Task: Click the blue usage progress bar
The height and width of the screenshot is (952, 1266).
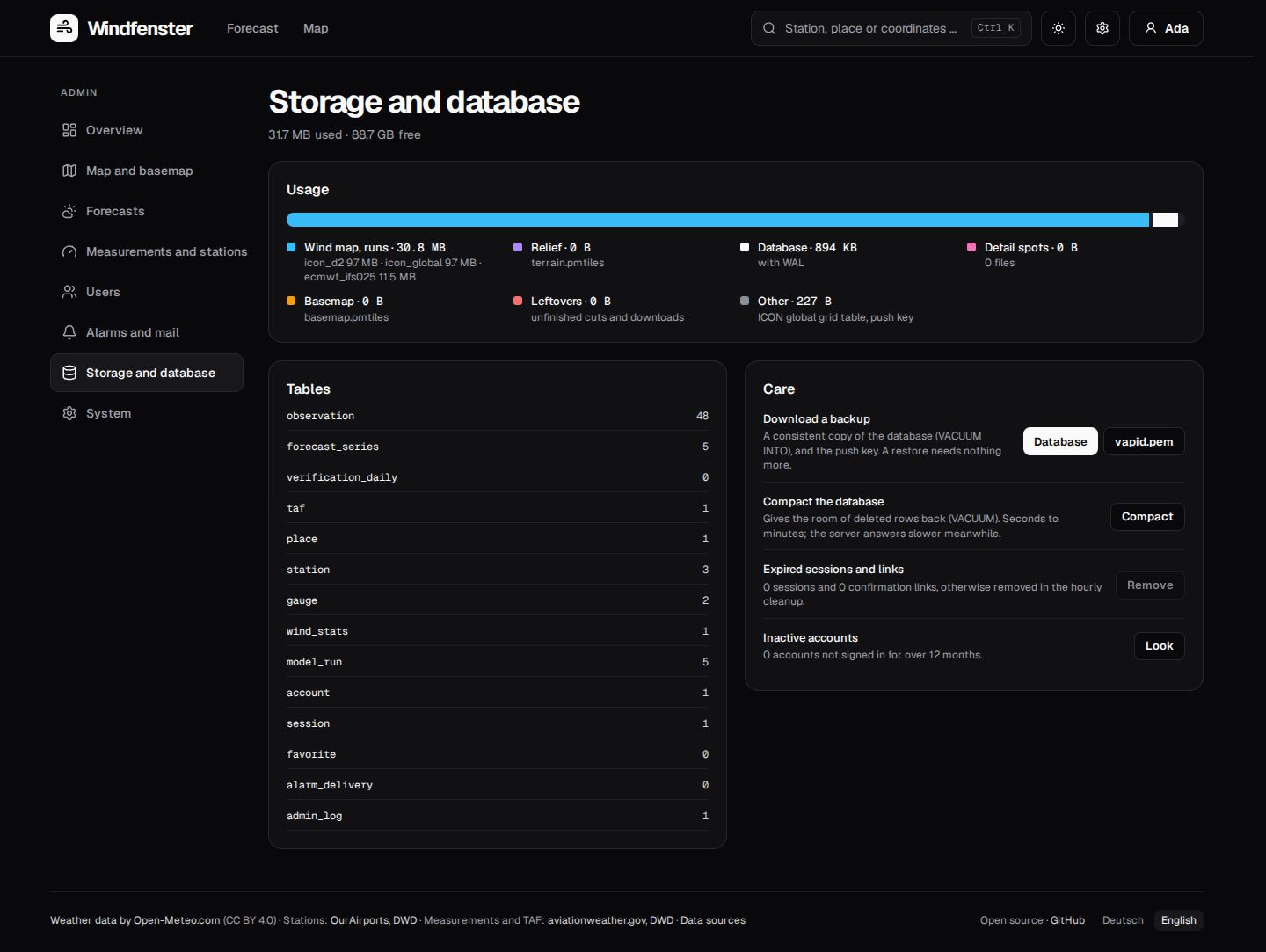Action: coord(717,220)
